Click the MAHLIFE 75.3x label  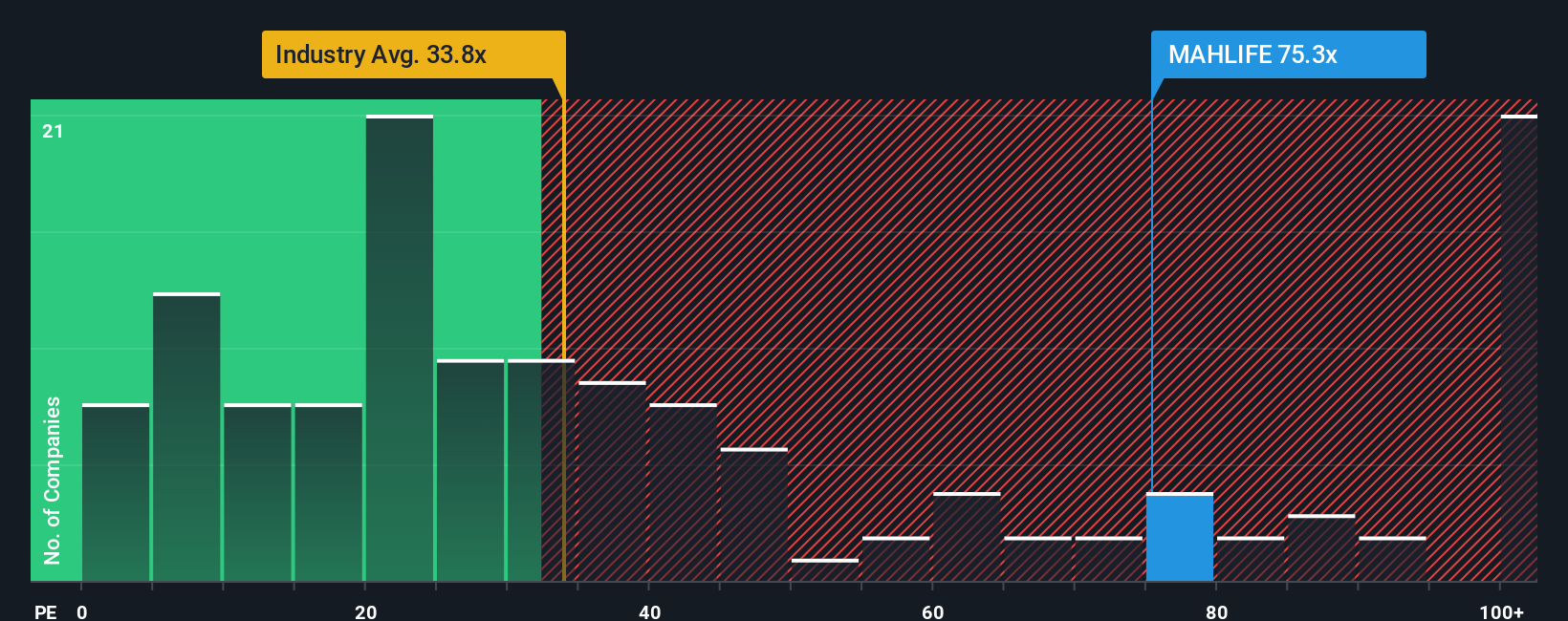tap(1288, 54)
